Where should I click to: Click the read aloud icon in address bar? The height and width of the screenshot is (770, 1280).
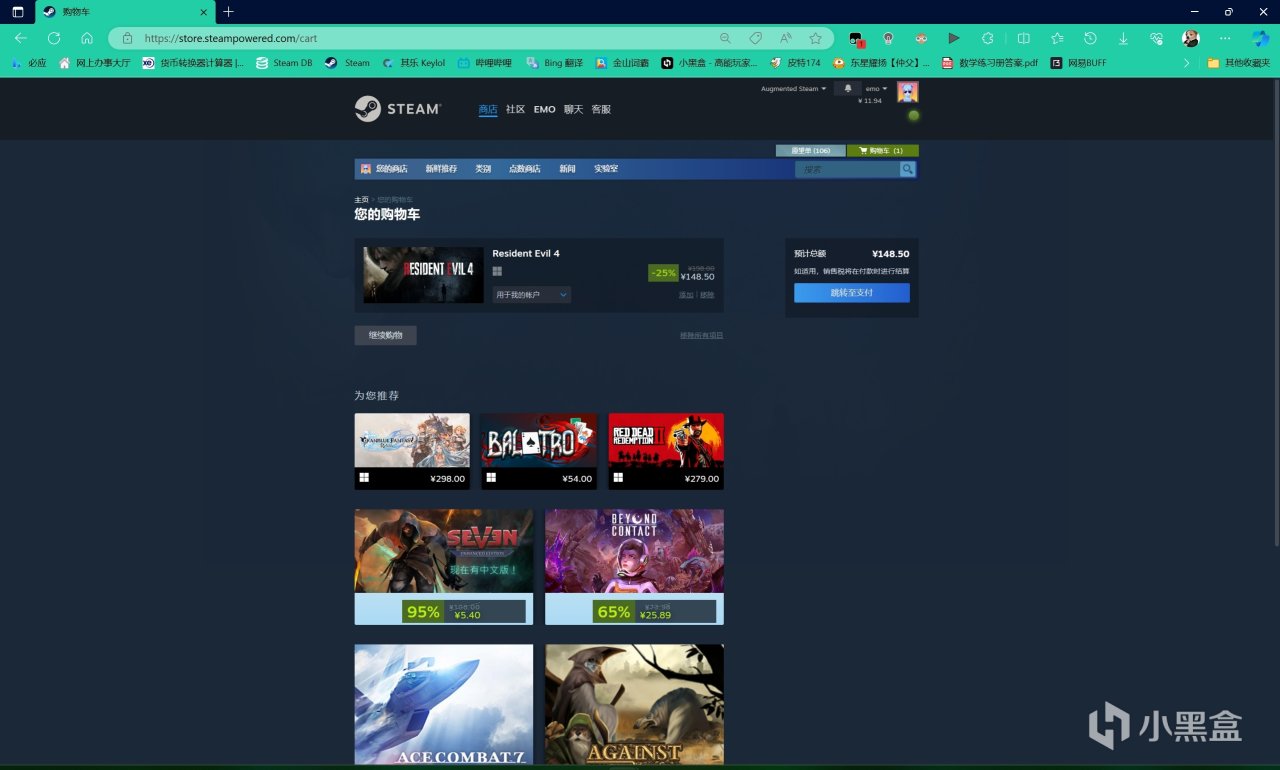(x=785, y=38)
